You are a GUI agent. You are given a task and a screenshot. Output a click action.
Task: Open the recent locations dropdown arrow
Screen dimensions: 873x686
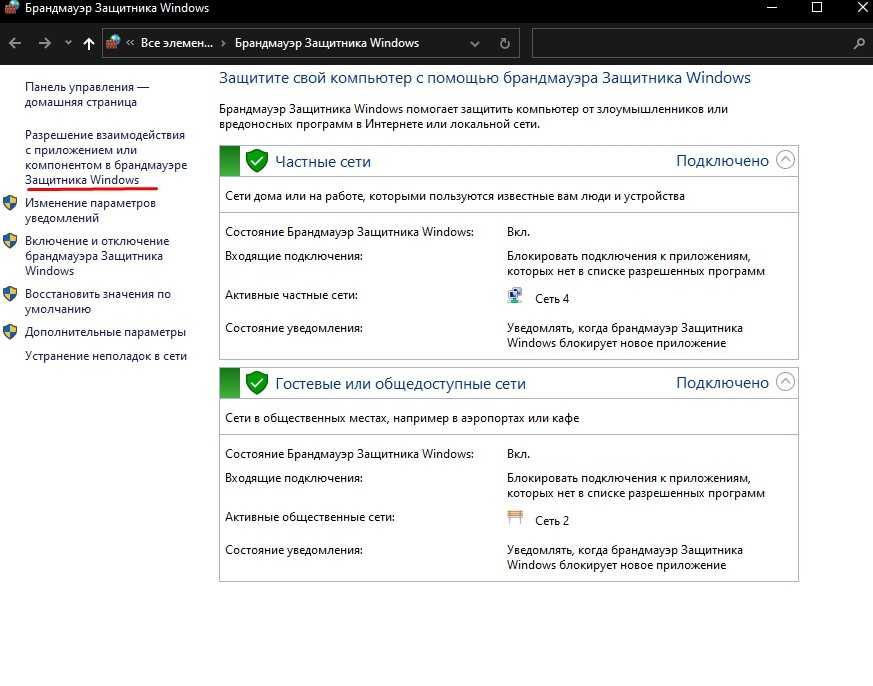click(x=68, y=44)
